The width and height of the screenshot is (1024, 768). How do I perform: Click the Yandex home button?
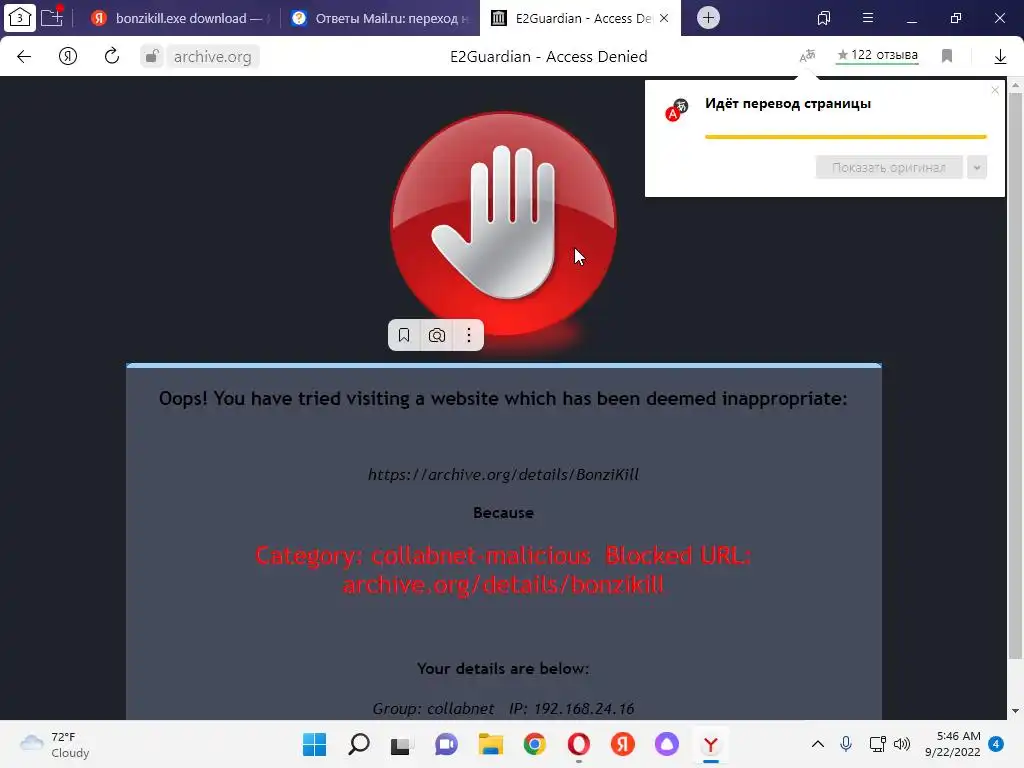click(68, 57)
